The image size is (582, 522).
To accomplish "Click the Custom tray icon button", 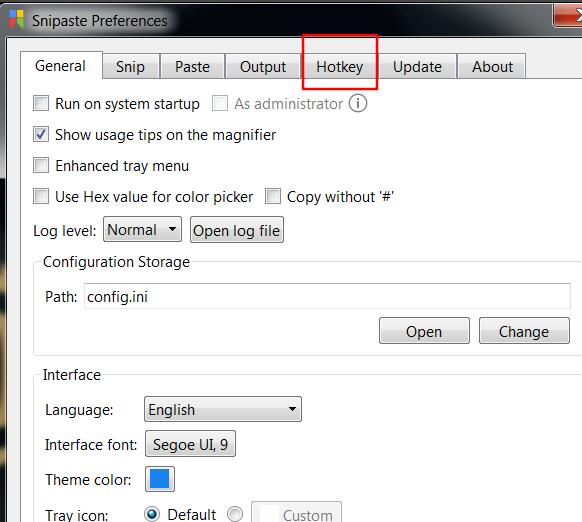I will pyautogui.click(x=297, y=512).
